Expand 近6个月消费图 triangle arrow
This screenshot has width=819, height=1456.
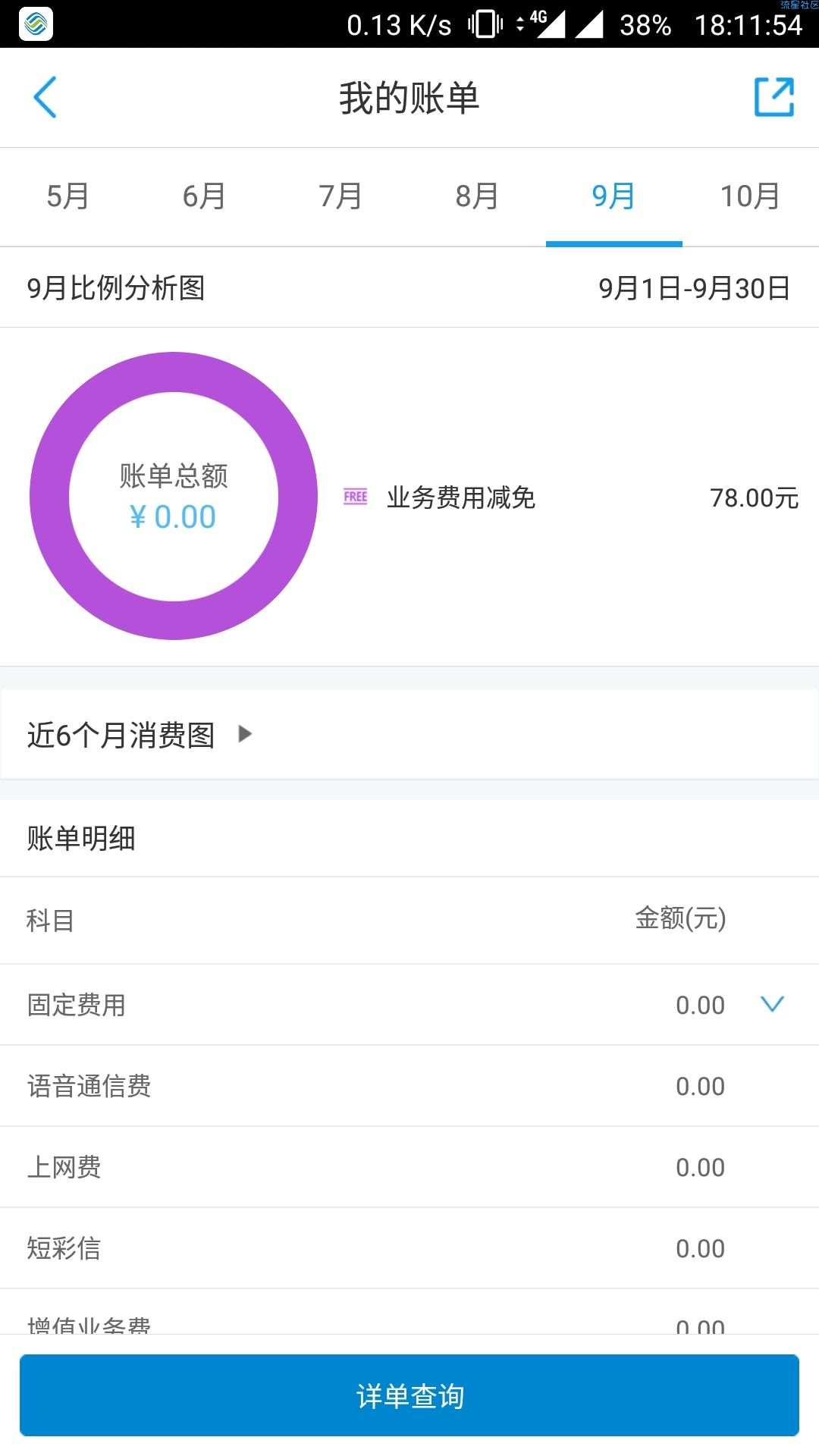tap(245, 733)
